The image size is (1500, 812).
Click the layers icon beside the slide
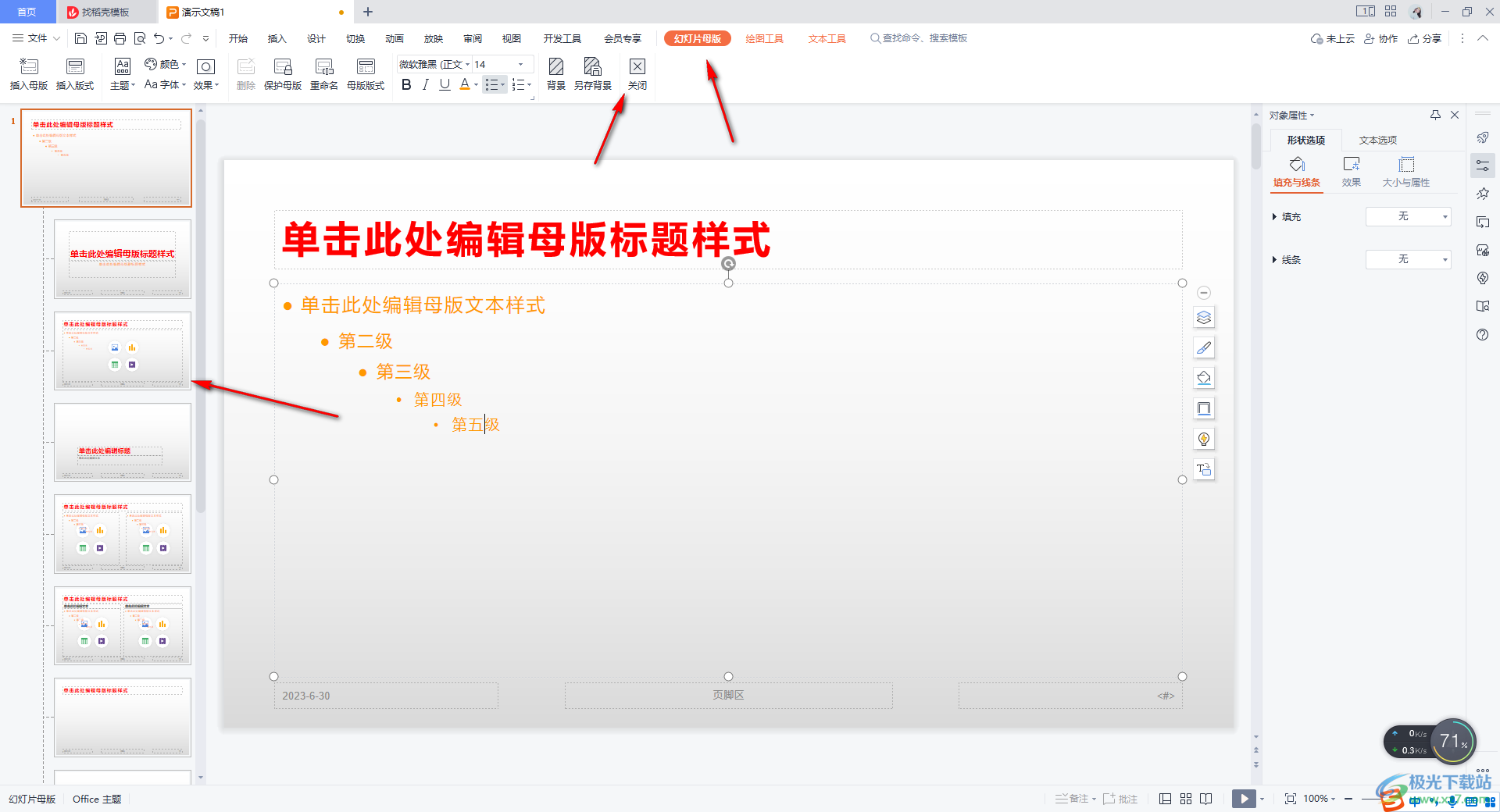pos(1204,318)
